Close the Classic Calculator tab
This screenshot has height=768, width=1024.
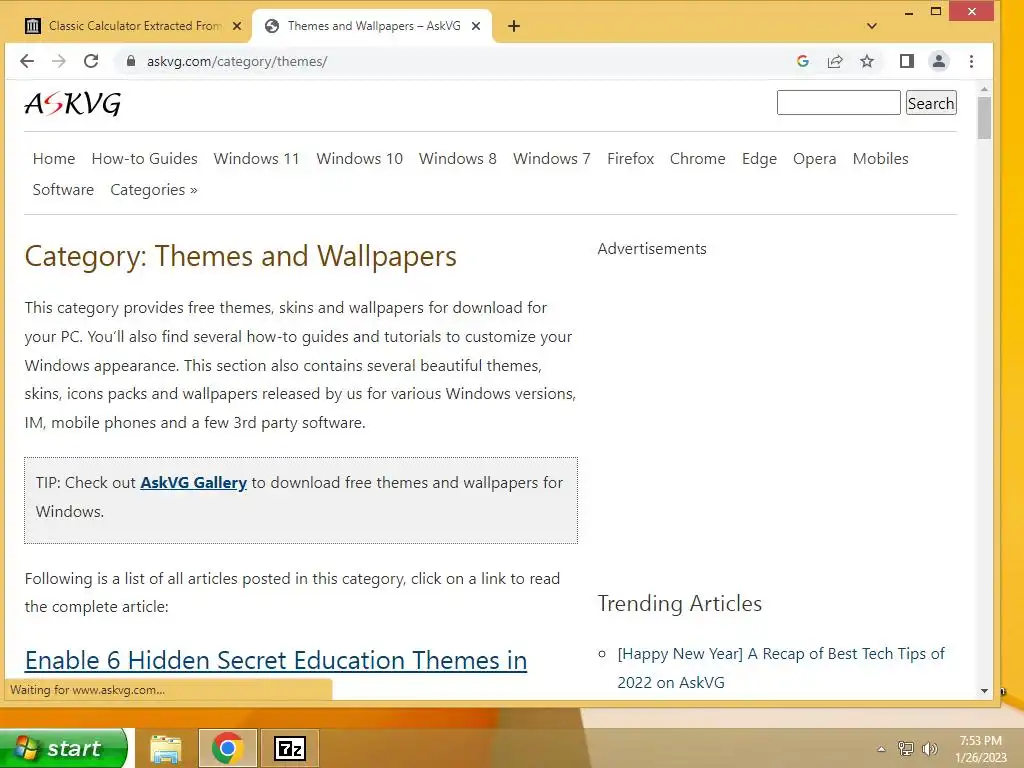[x=237, y=26]
